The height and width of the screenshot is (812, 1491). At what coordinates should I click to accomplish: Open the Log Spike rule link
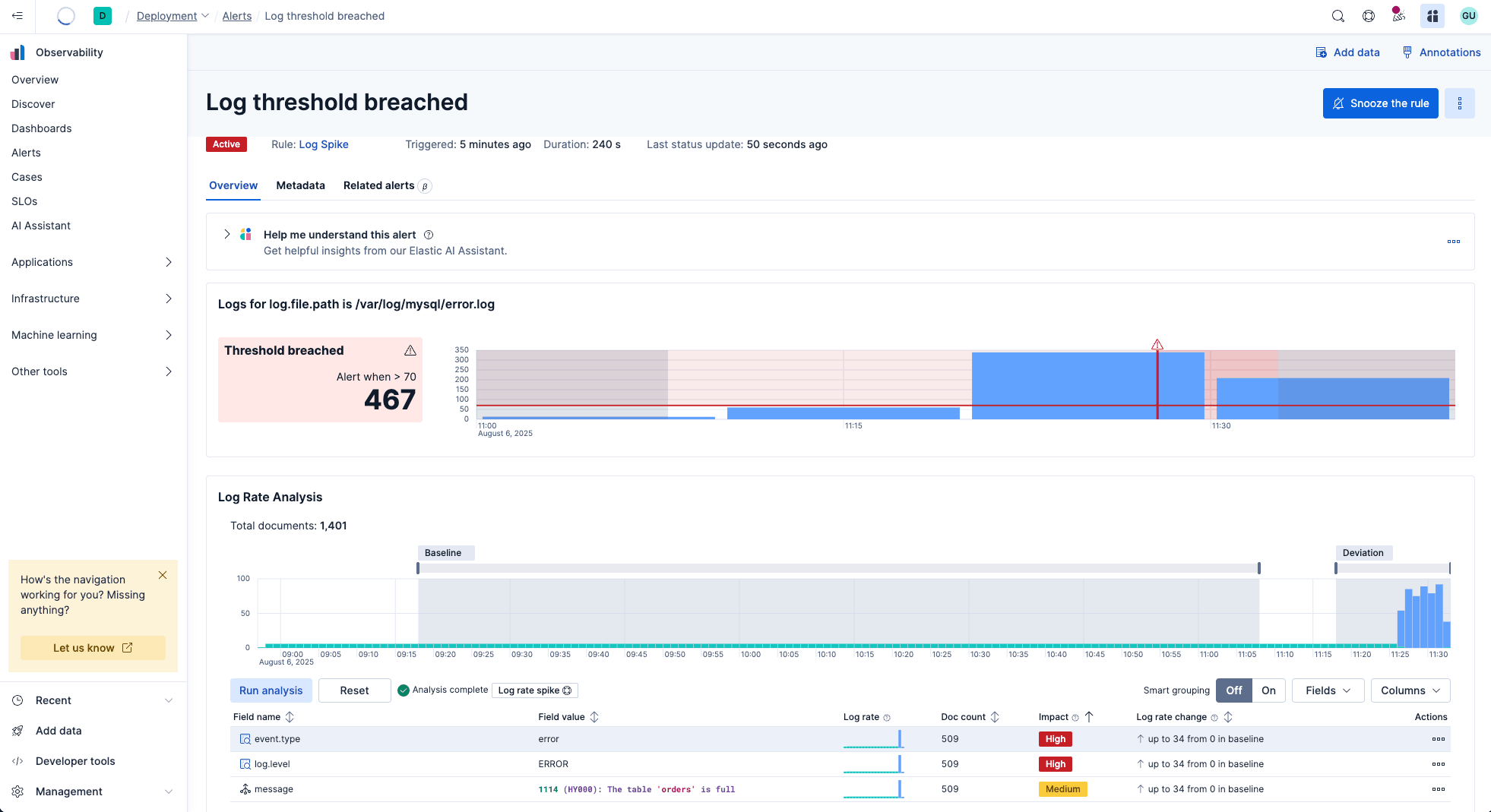pos(324,144)
